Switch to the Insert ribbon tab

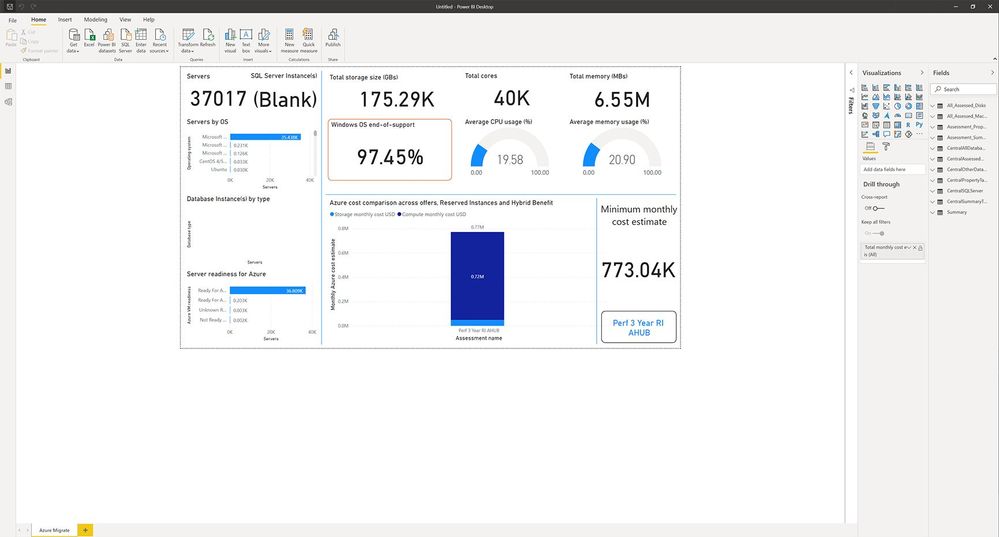tap(65, 20)
